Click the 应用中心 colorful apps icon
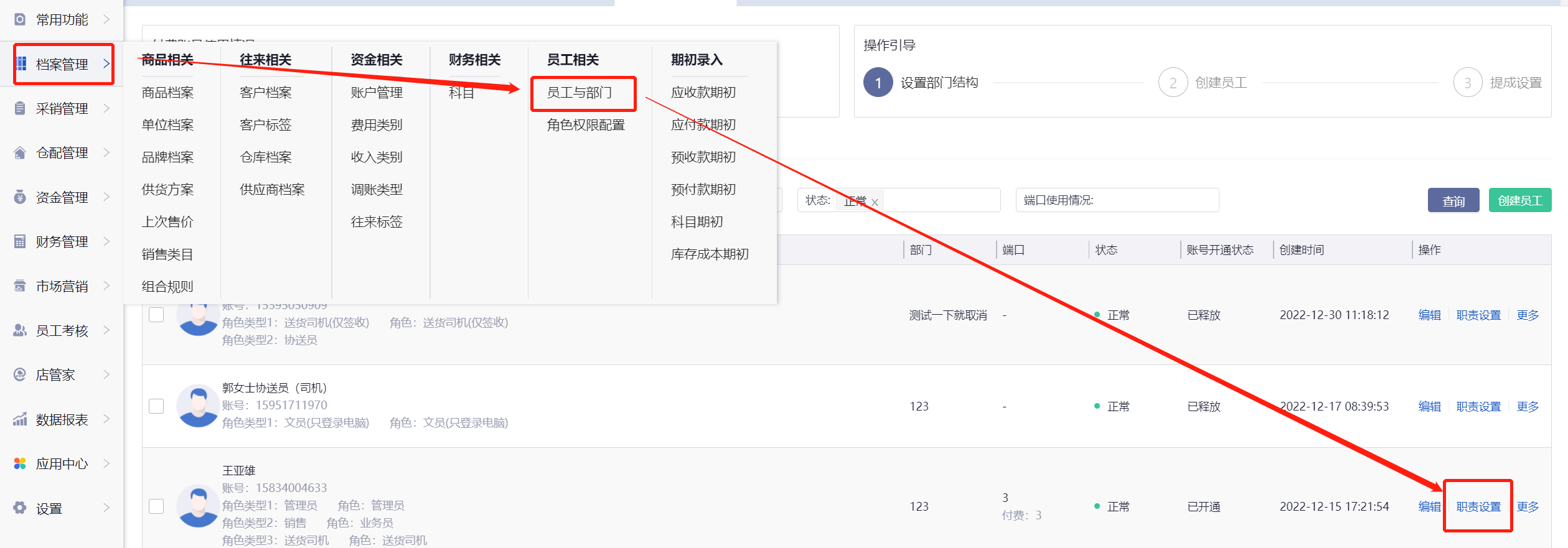Screen dimensions: 1568x548 [x=20, y=463]
